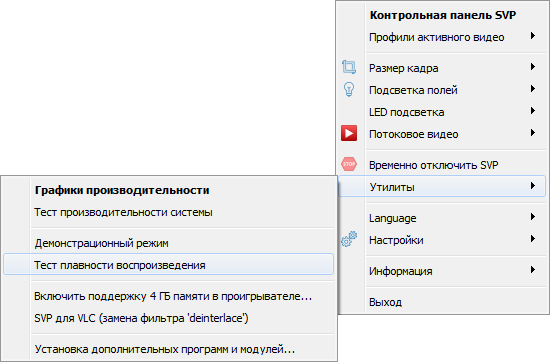550x362 pixels.
Task: Open the Настройки submenu
Action: pos(442,240)
